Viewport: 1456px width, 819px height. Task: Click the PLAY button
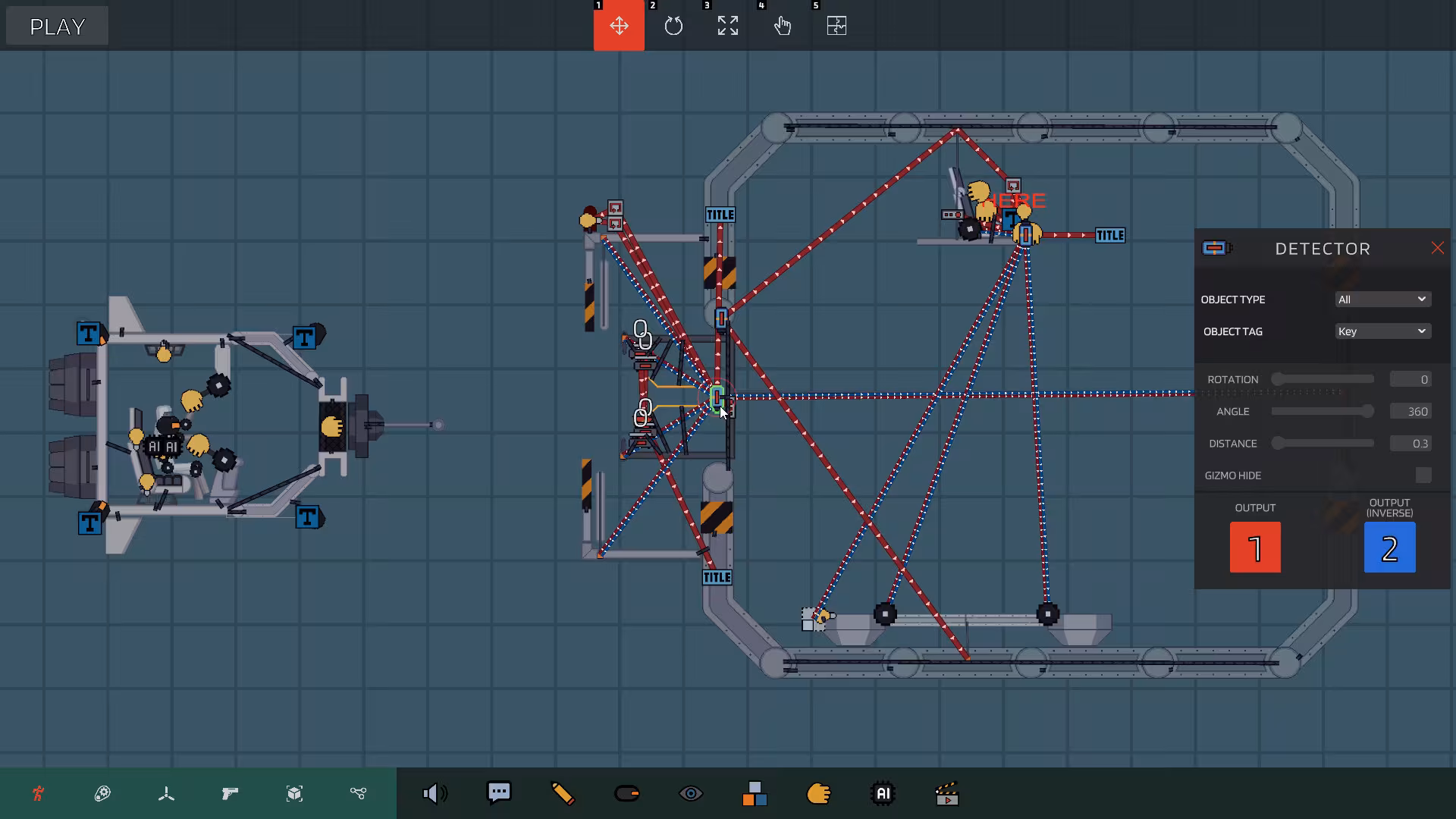click(57, 27)
